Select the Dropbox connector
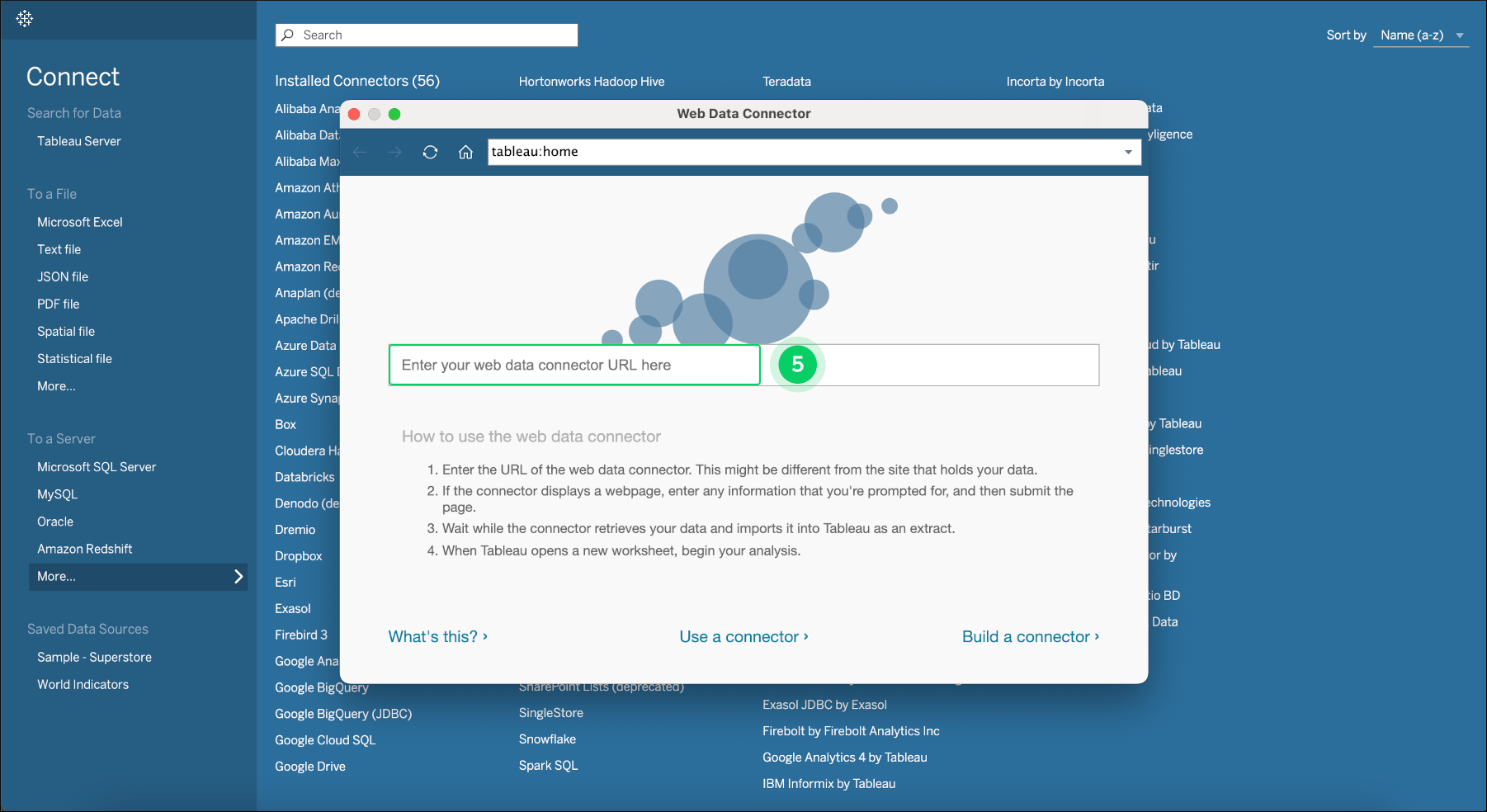Image resolution: width=1487 pixels, height=812 pixels. [299, 556]
